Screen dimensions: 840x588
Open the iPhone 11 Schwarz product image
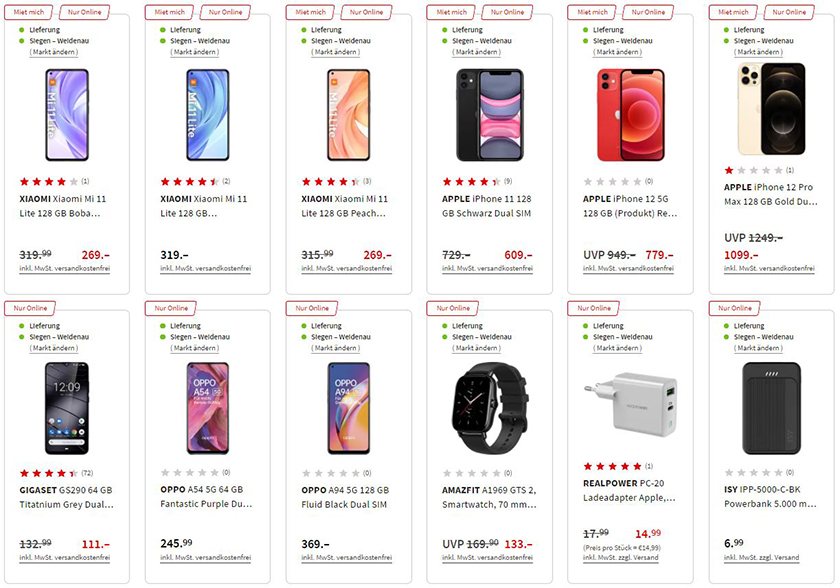click(x=489, y=114)
